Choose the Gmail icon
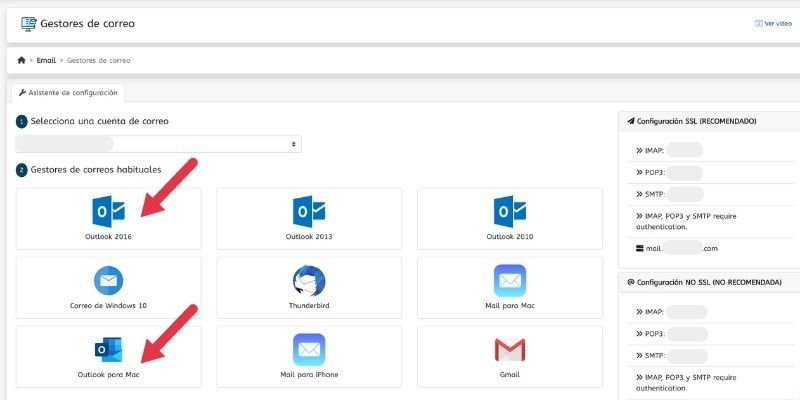800x400 pixels. (510, 349)
